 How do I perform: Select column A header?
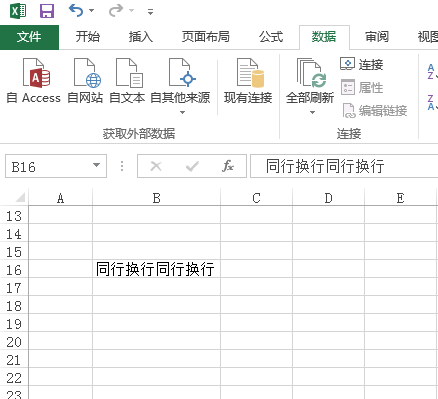tap(60, 198)
